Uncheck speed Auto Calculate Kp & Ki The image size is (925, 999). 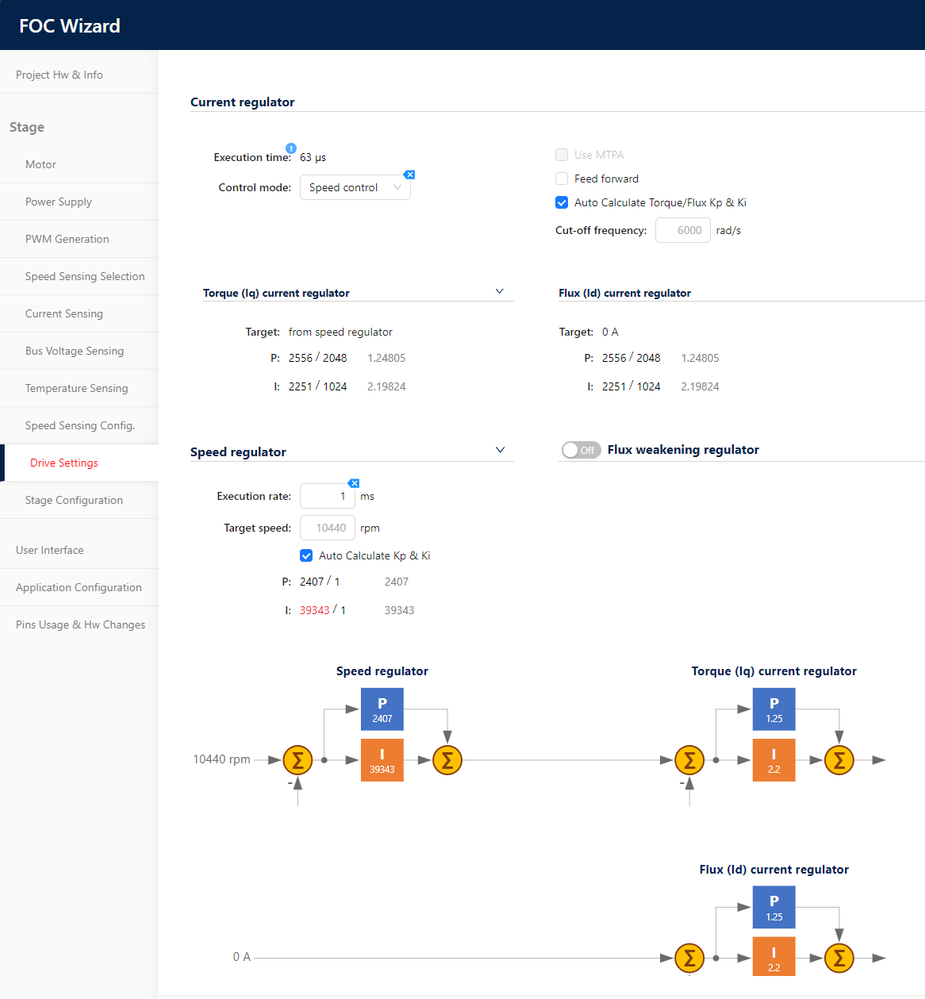point(306,556)
